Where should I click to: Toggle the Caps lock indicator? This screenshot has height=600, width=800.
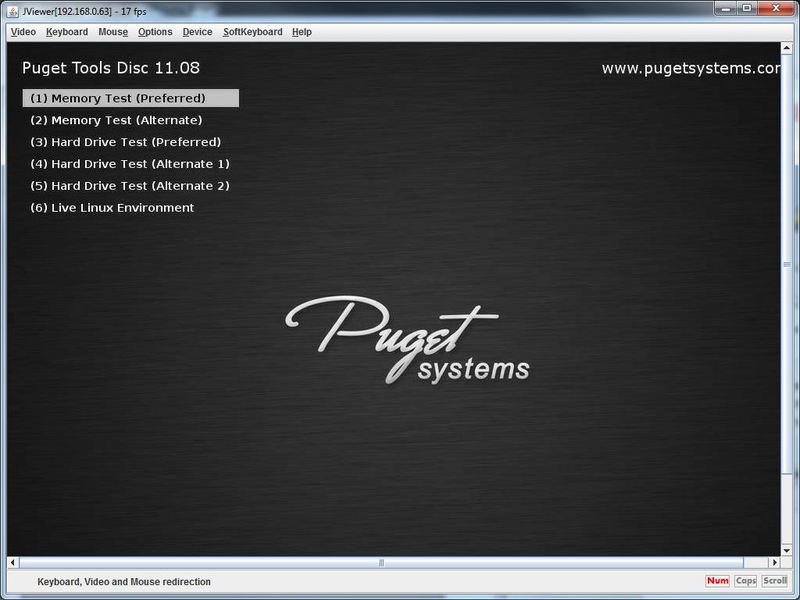pyautogui.click(x=746, y=581)
